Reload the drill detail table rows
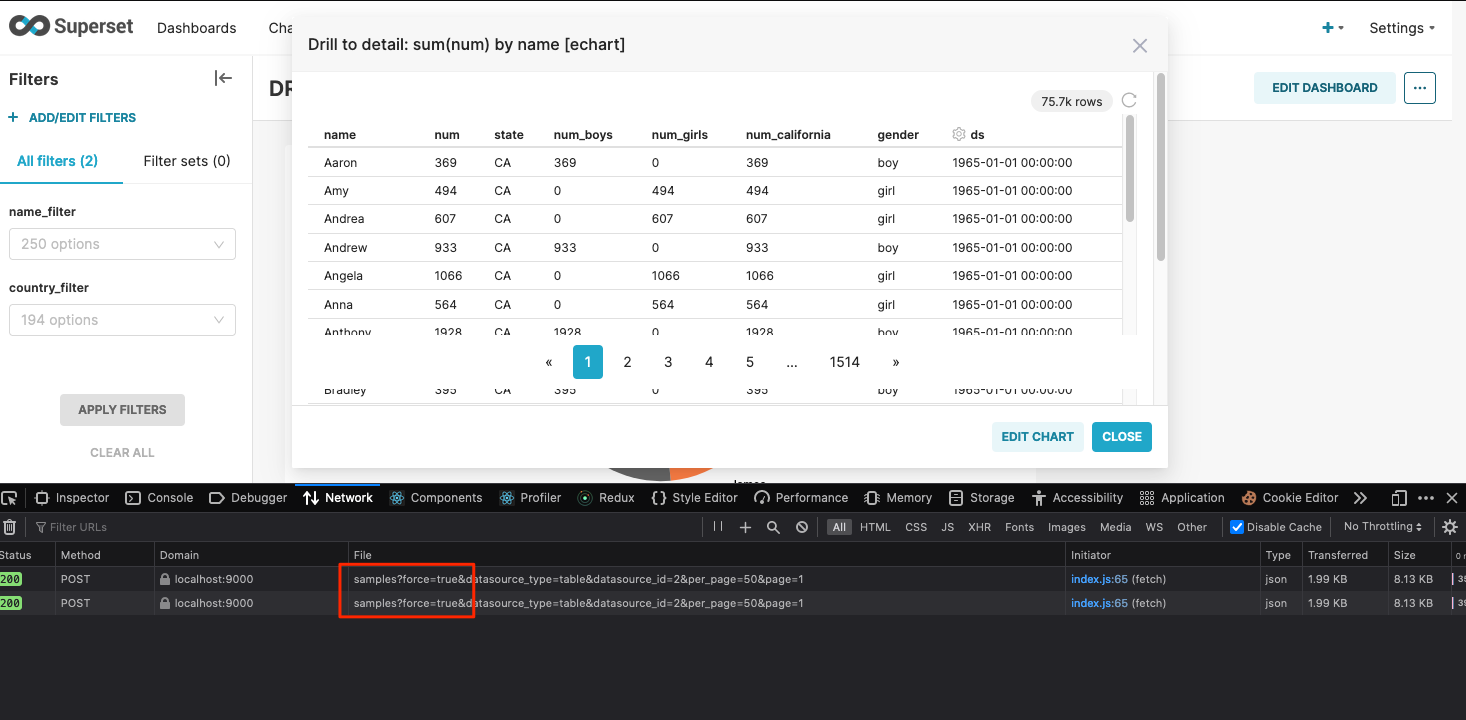This screenshot has width=1466, height=720. point(1129,100)
